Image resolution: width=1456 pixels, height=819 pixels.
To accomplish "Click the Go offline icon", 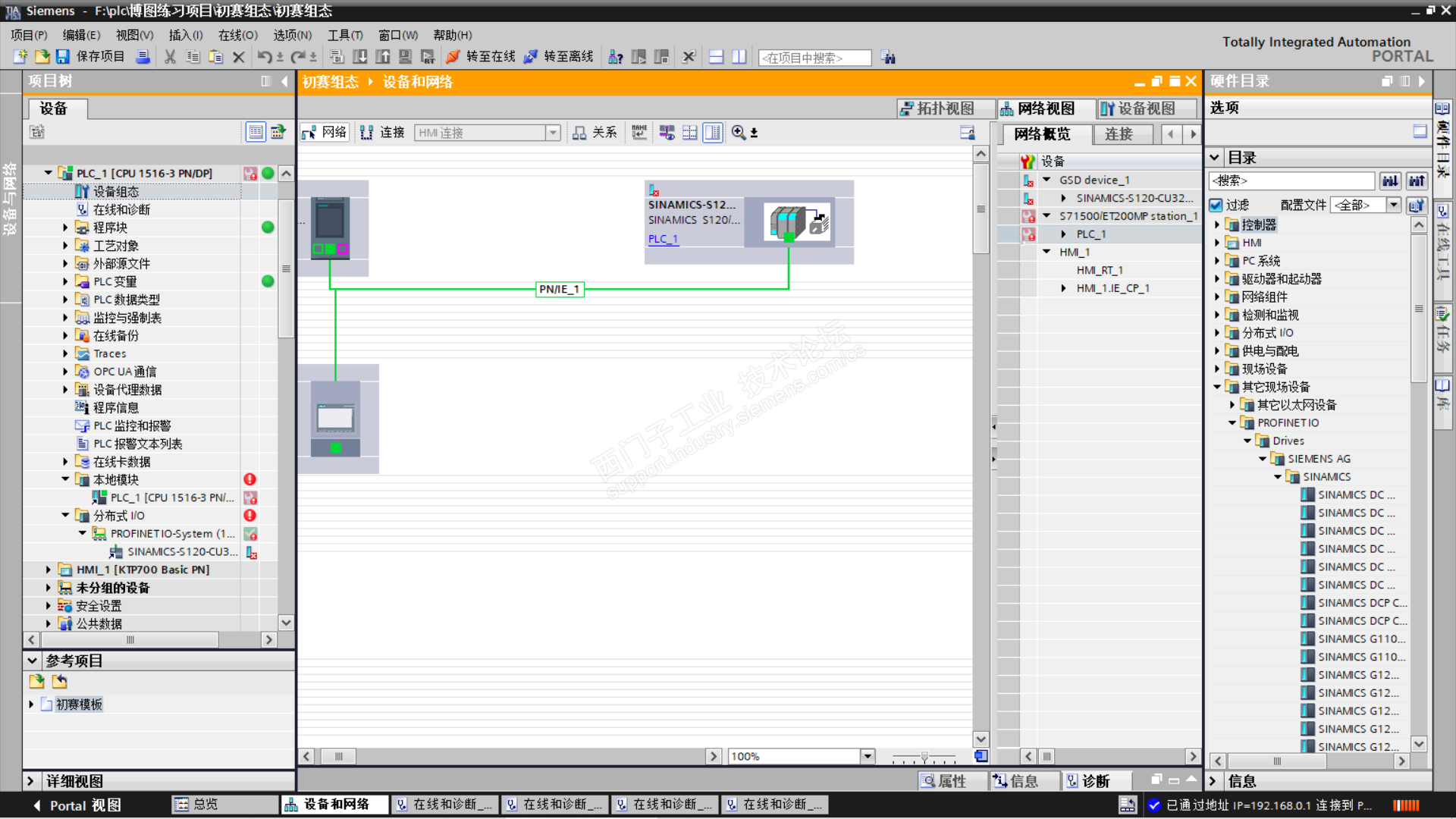I will (x=531, y=57).
